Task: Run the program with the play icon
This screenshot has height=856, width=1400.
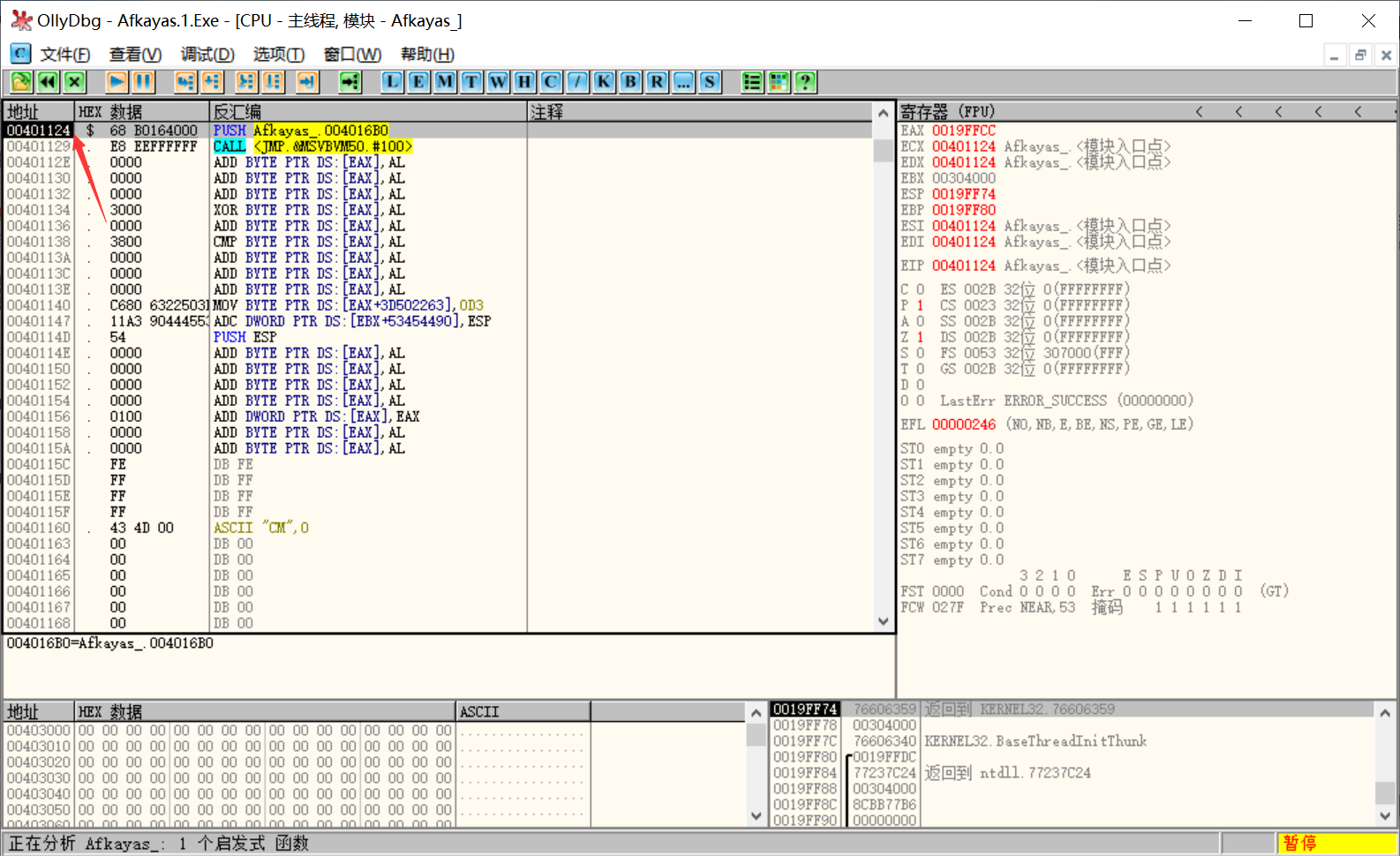Action: (117, 82)
